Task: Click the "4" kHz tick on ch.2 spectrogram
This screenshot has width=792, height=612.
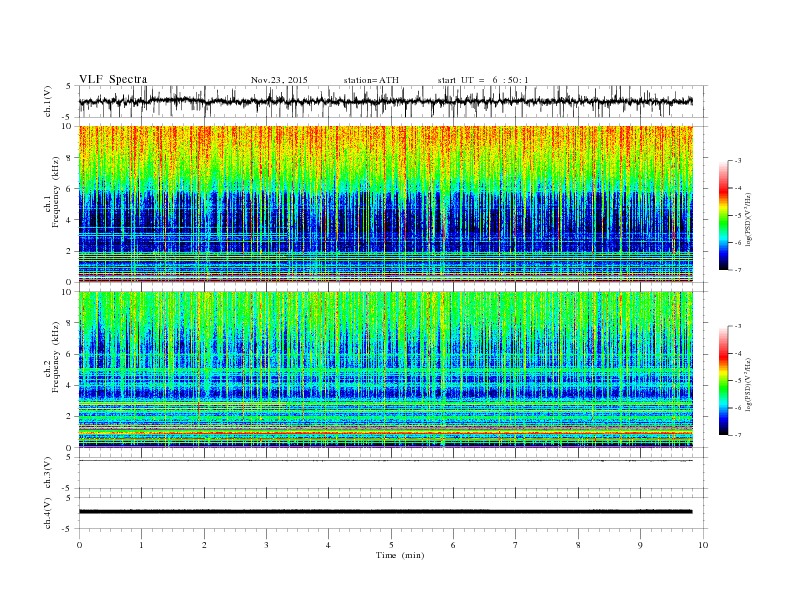Action: 69,385
